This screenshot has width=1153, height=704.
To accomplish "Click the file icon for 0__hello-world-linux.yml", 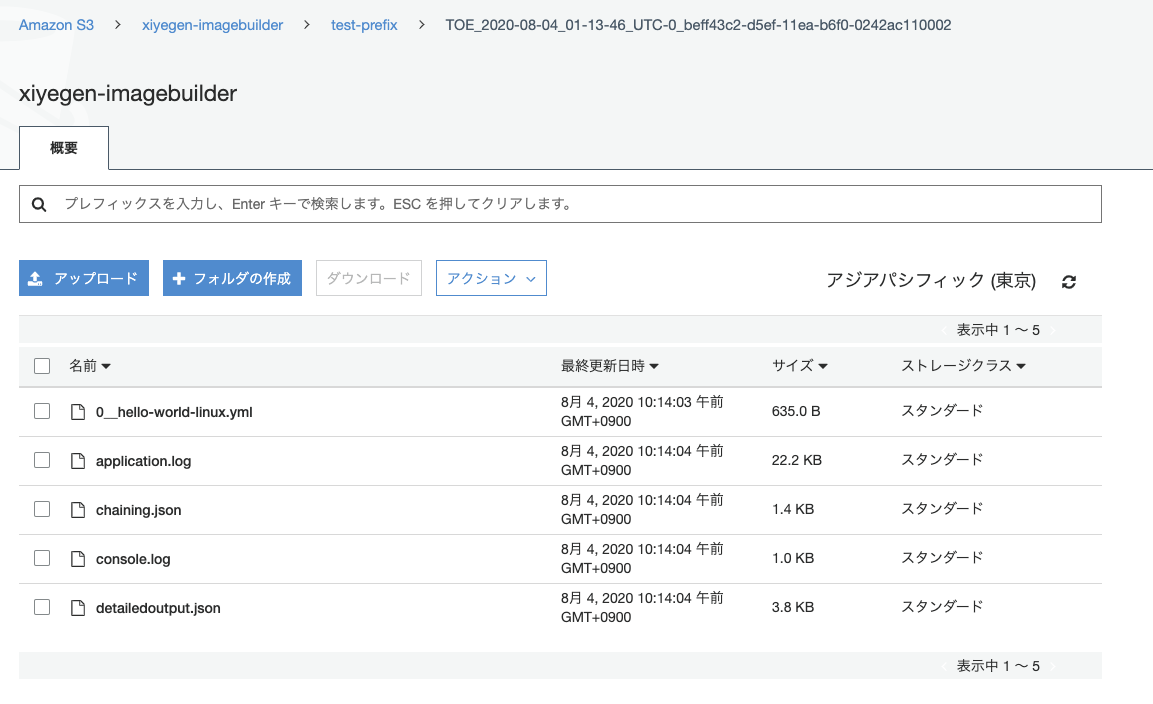I will [x=77, y=412].
